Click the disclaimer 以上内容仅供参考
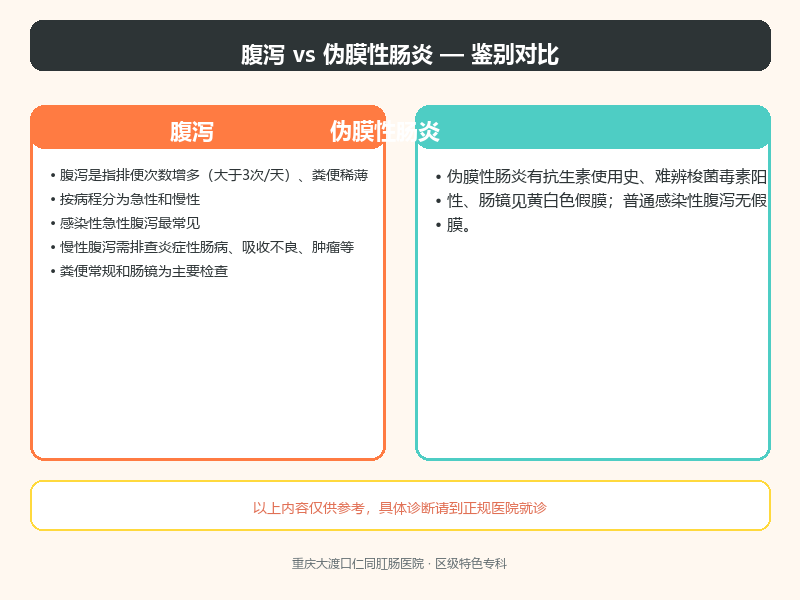This screenshot has width=800, height=600. 399,508
